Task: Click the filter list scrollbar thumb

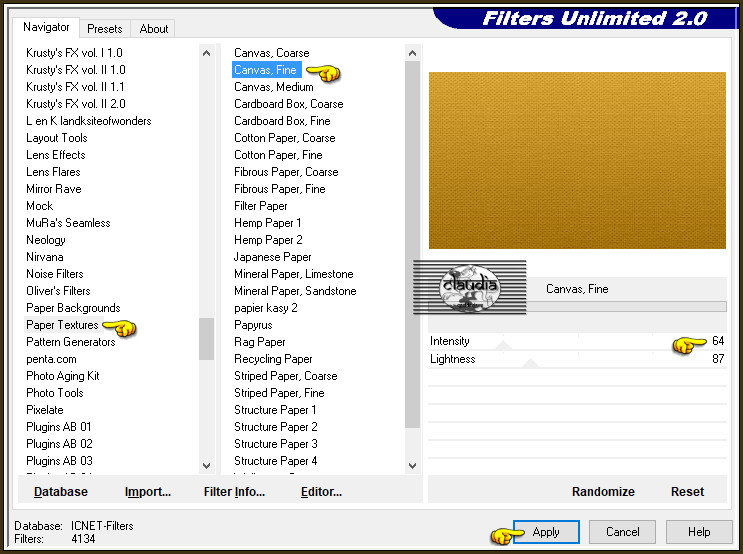Action: (412, 244)
